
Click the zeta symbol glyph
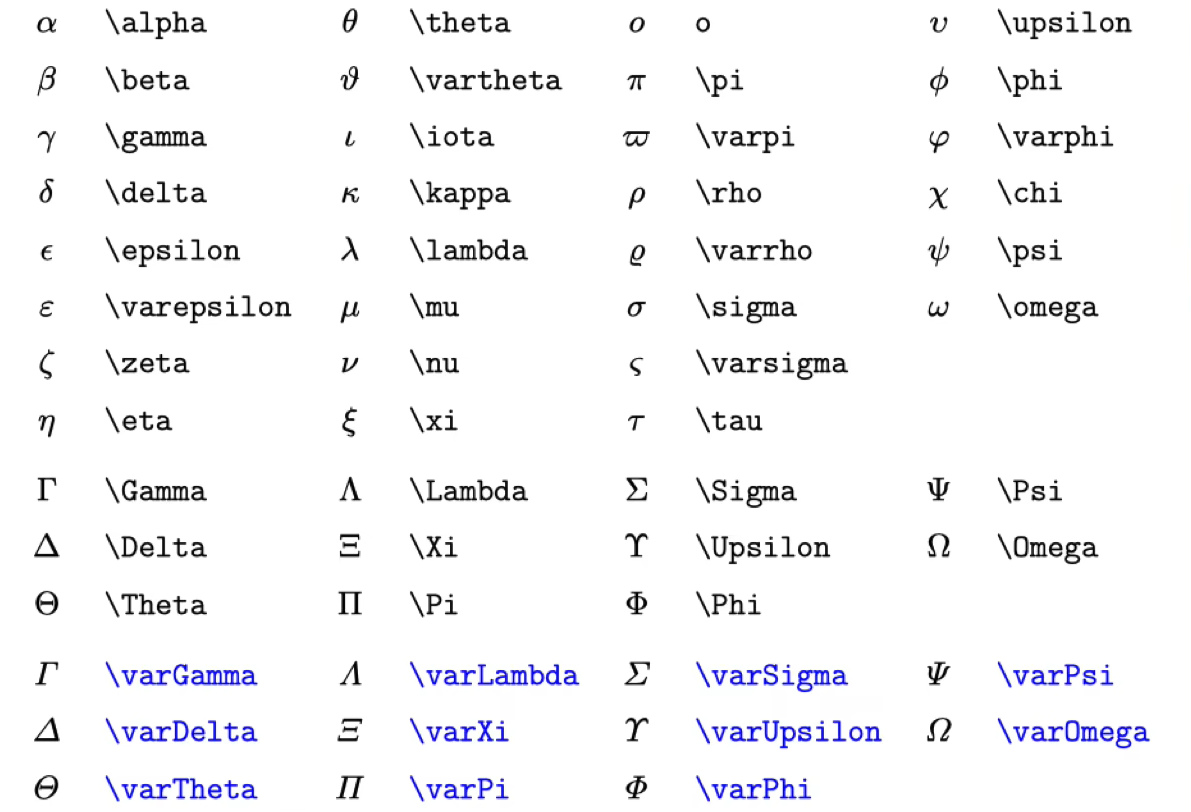(46, 364)
